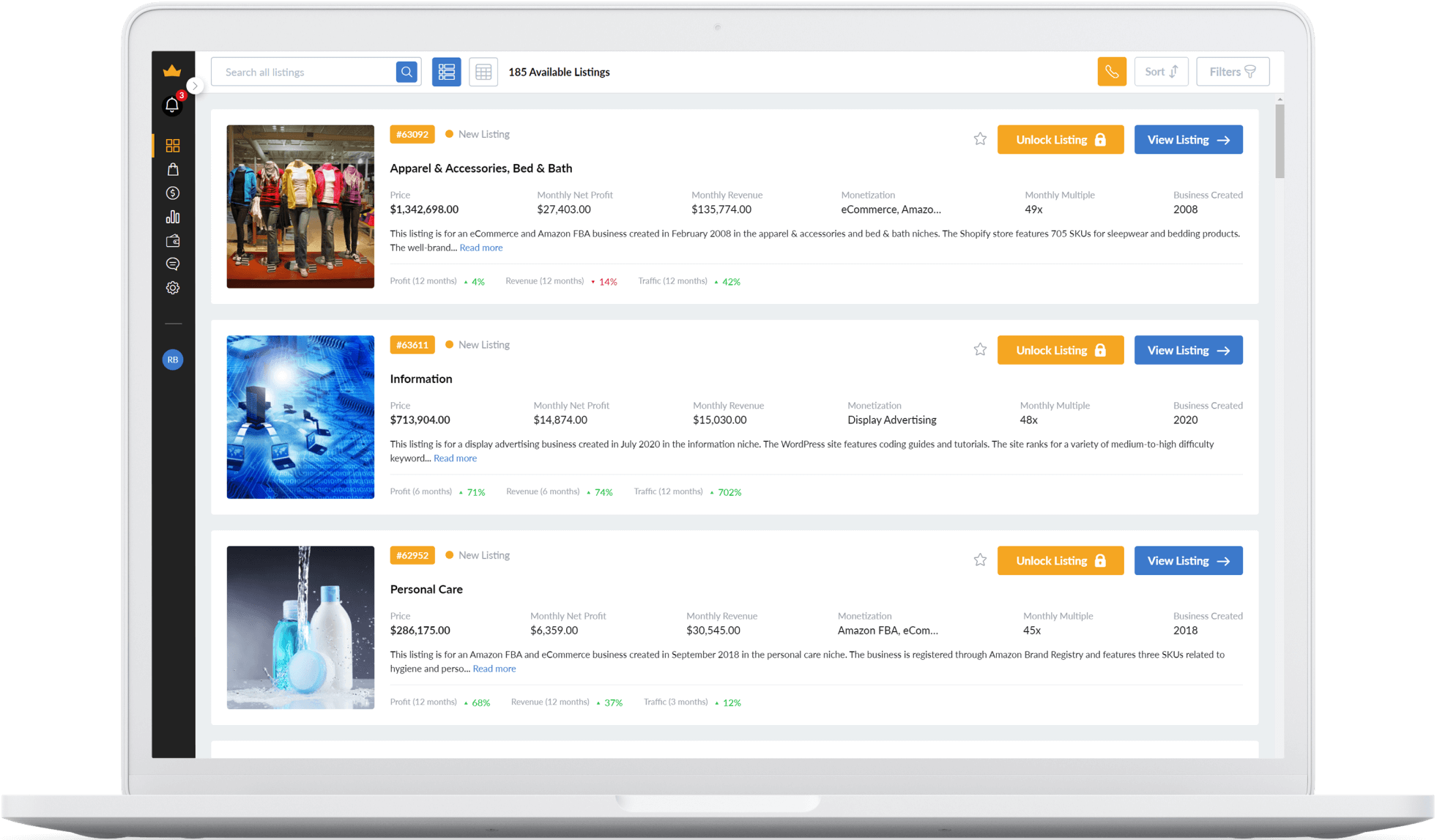The width and height of the screenshot is (1437, 840).
Task: Click the wallet icon in sidebar
Action: coord(173,240)
